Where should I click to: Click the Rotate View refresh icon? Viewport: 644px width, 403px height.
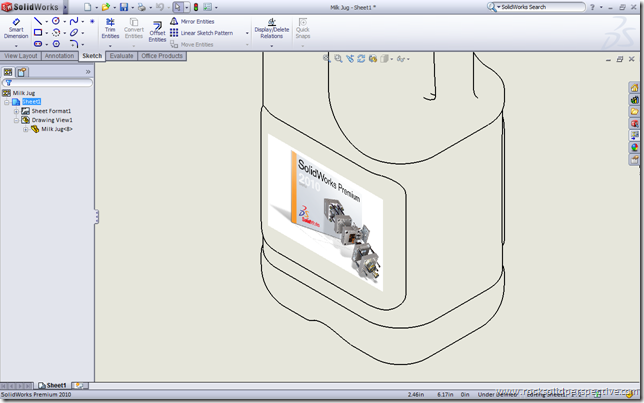pos(361,59)
